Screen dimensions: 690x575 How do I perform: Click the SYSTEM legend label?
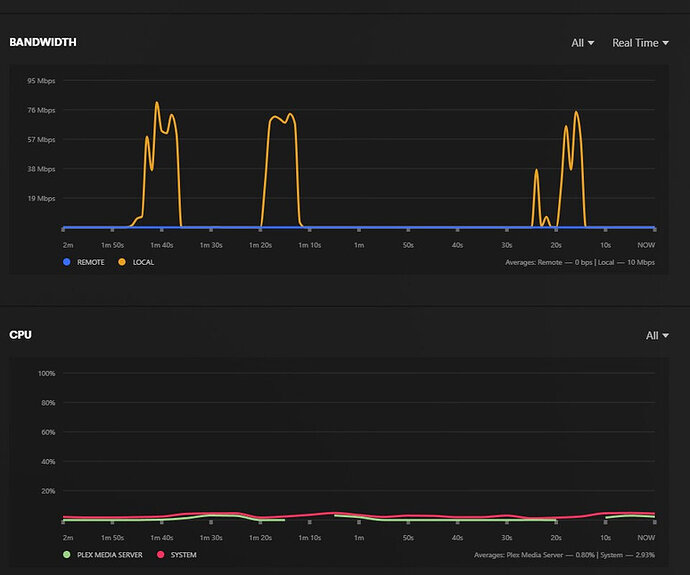click(184, 555)
